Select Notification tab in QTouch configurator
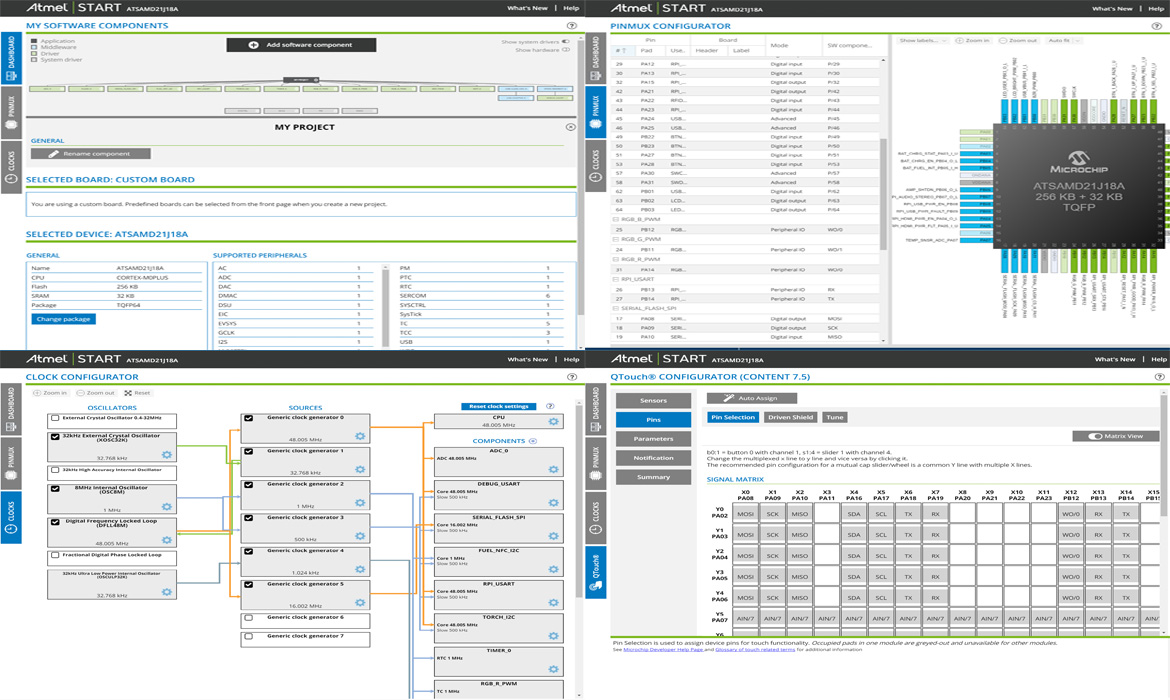 tap(653, 457)
